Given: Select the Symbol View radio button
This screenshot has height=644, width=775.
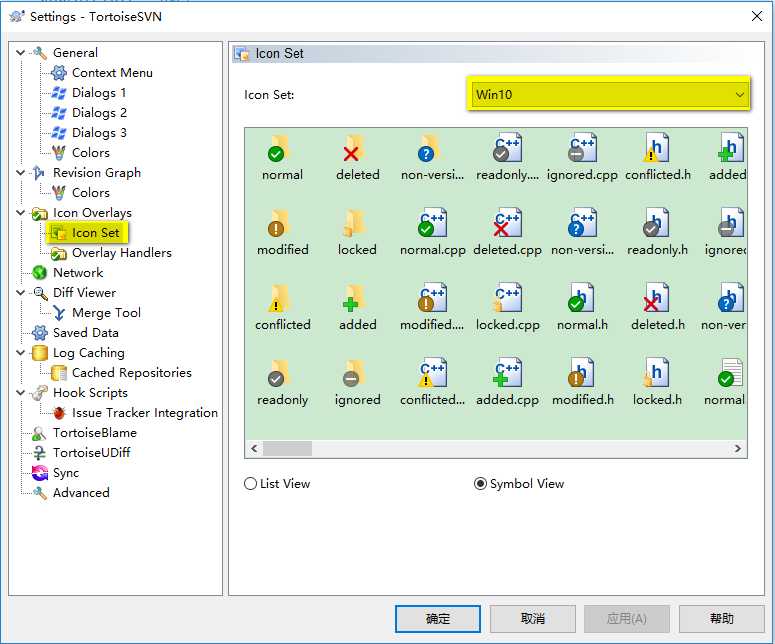Looking at the screenshot, I should tap(480, 483).
